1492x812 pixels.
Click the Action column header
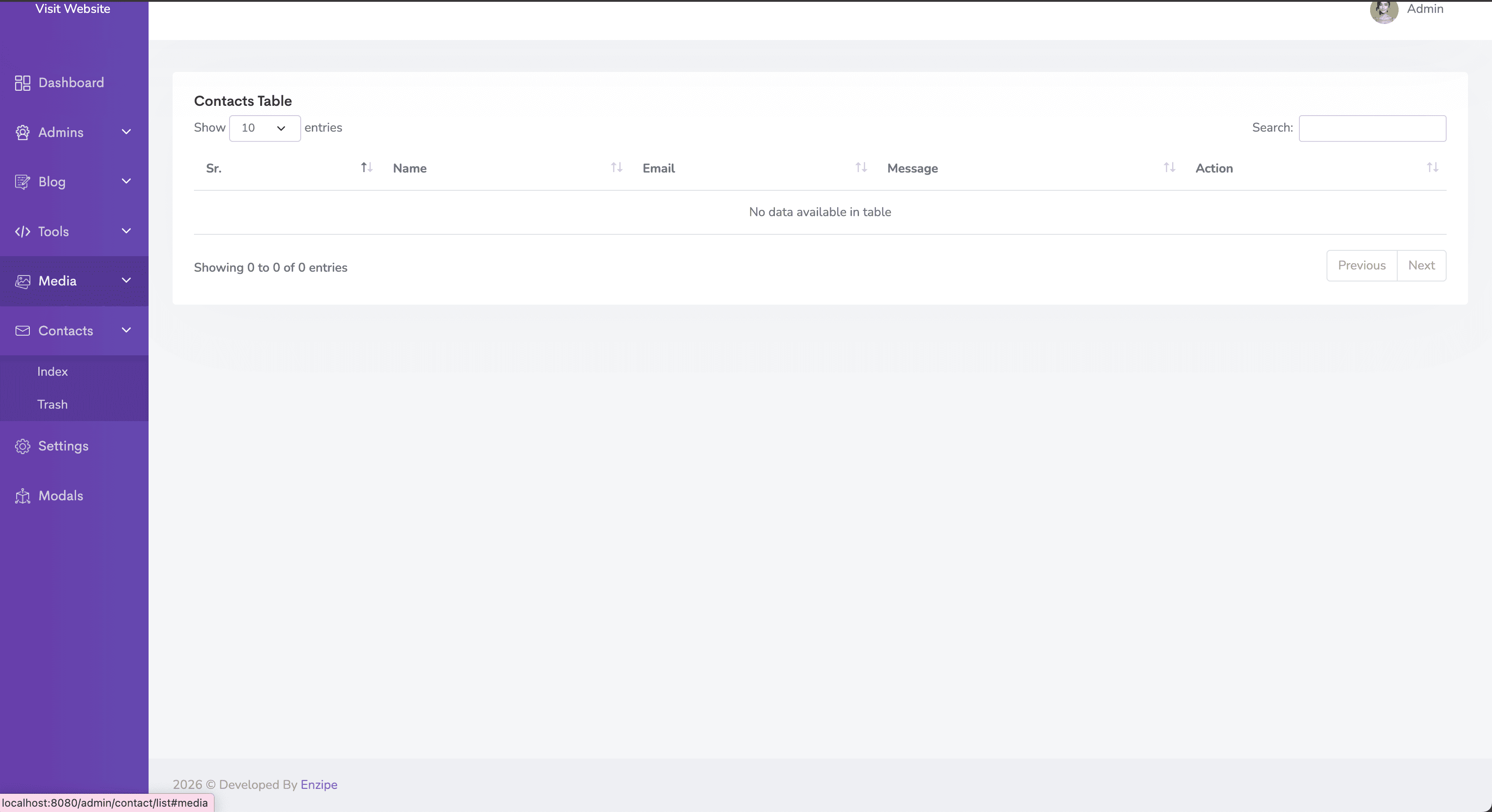coord(1214,169)
